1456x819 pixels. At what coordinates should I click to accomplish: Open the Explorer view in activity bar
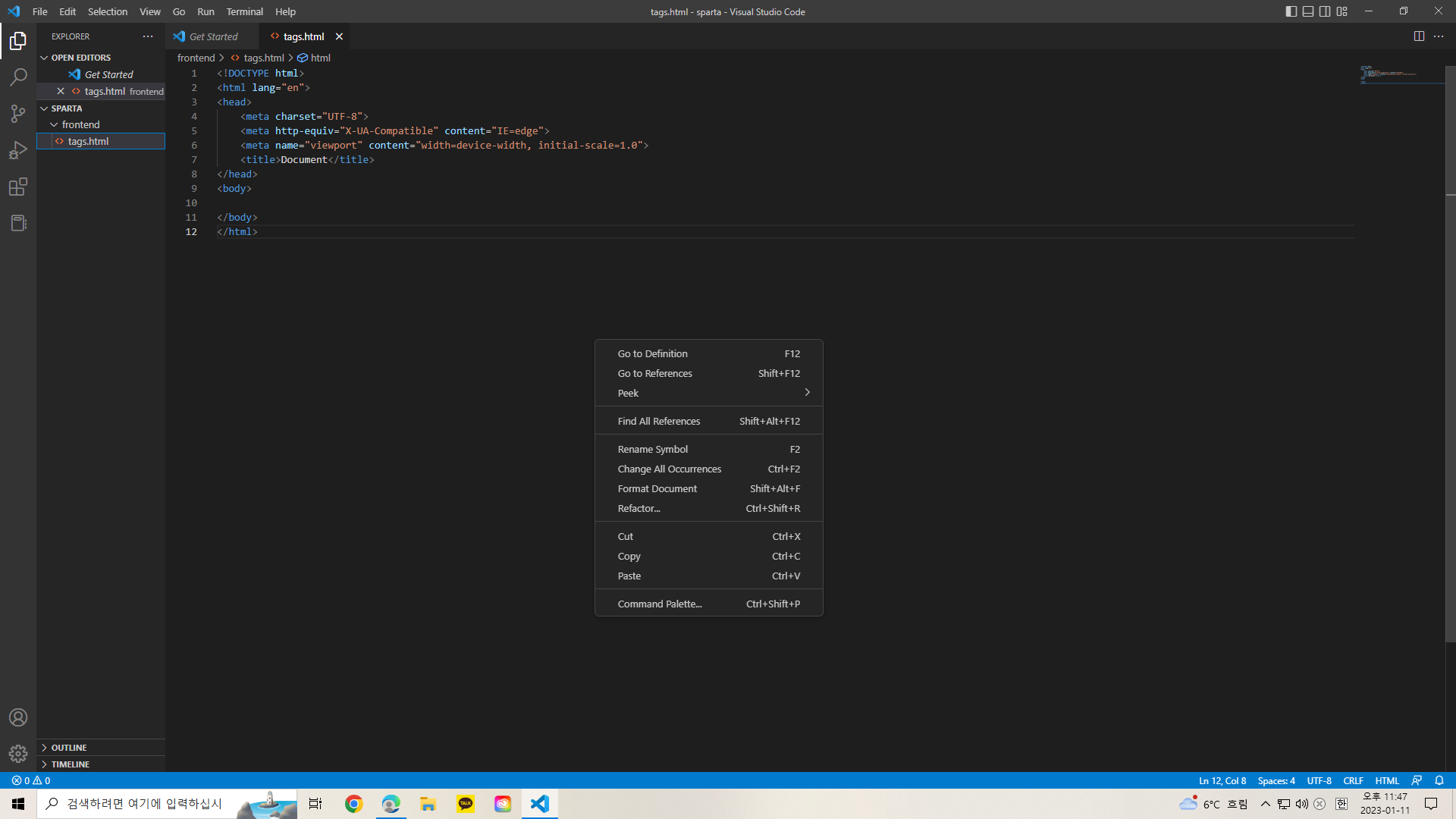18,41
